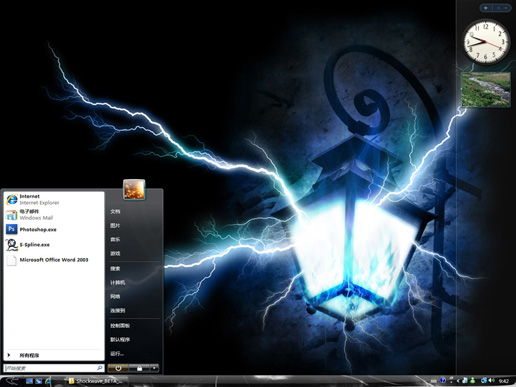Click the device tray icon
Viewport: 516px width, 387px height.
click(465, 380)
